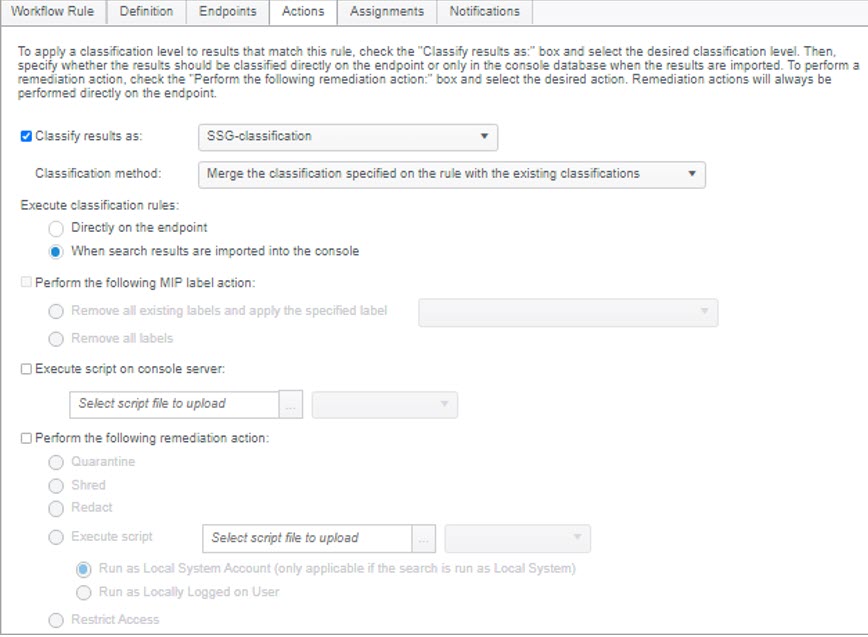
Task: Open the Notifications tab
Action: point(484,12)
